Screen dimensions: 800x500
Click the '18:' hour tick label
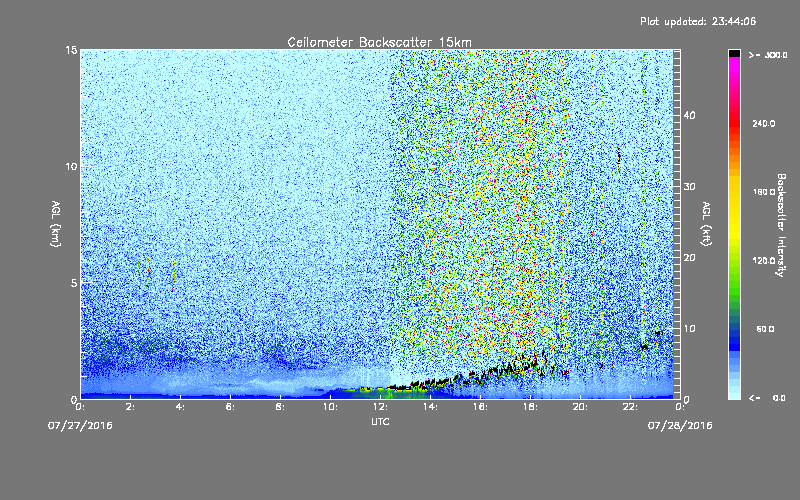(530, 407)
